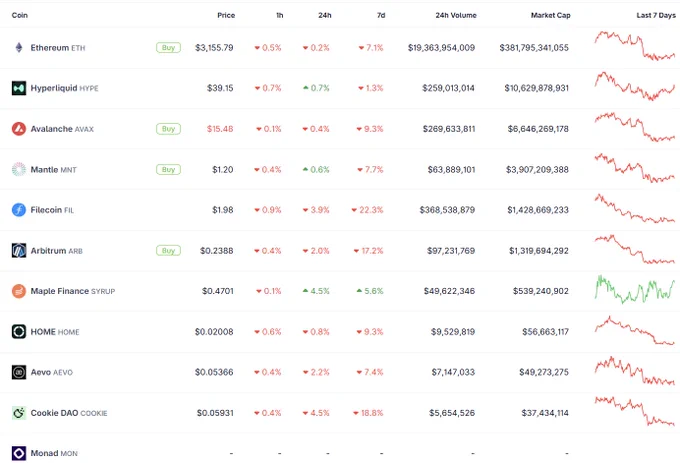The height and width of the screenshot is (463, 680).
Task: Sort by the Price column header
Action: tap(226, 15)
